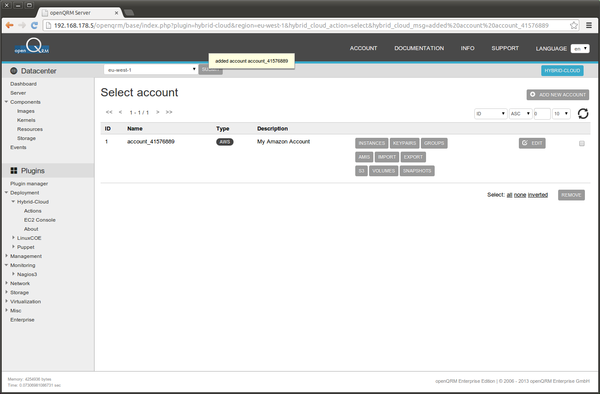The image size is (600, 394).
Task: Go to the first page of results
Action: [x=109, y=112]
